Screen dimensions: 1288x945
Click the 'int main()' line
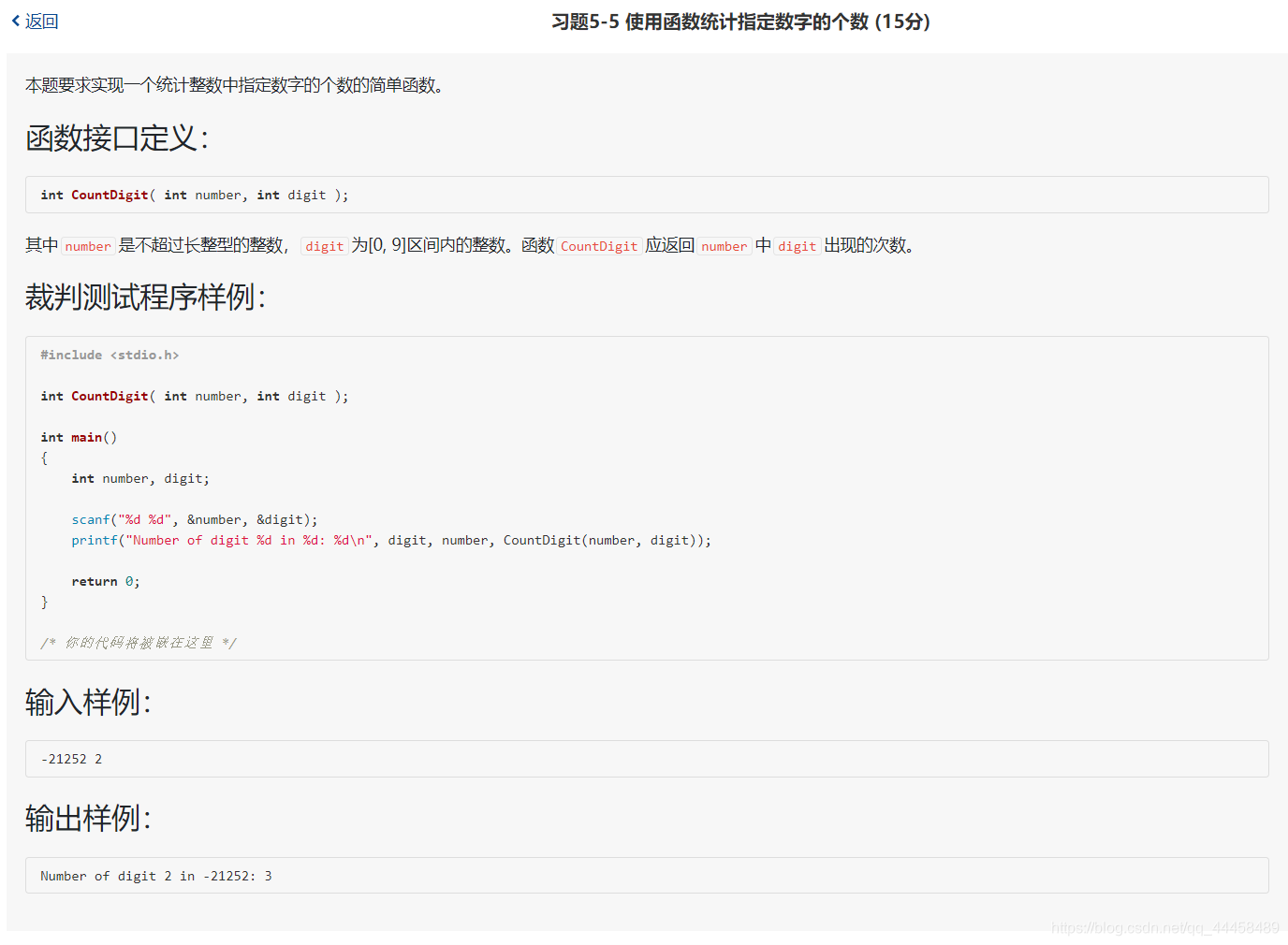pyautogui.click(x=79, y=437)
